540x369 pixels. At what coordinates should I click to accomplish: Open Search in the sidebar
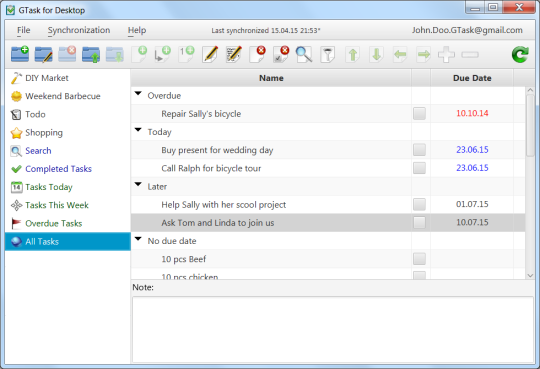click(x=68, y=151)
